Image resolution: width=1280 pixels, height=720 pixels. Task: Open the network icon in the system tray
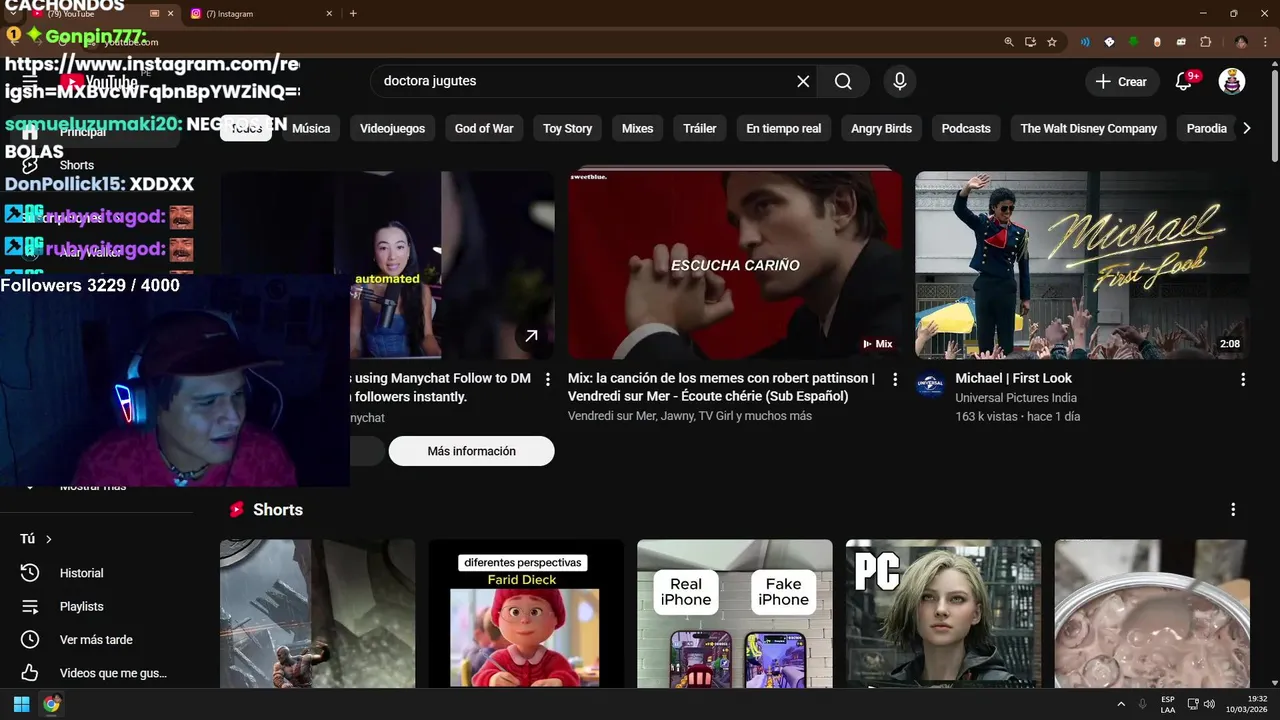pos(1193,704)
